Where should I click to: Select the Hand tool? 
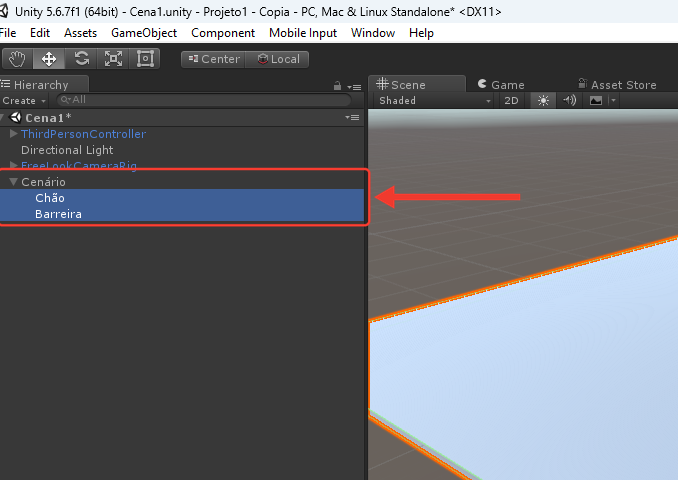(x=17, y=59)
